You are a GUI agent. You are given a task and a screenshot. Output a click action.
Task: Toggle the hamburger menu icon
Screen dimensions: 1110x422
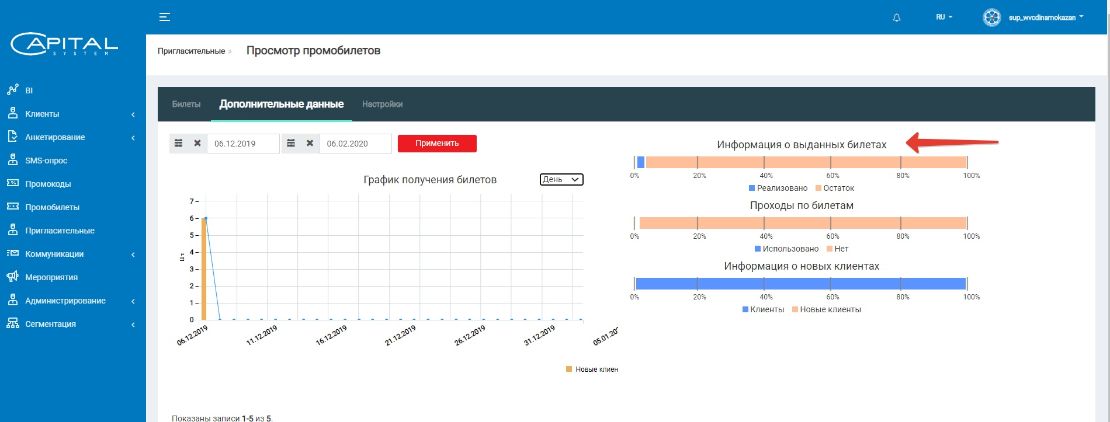(x=164, y=17)
